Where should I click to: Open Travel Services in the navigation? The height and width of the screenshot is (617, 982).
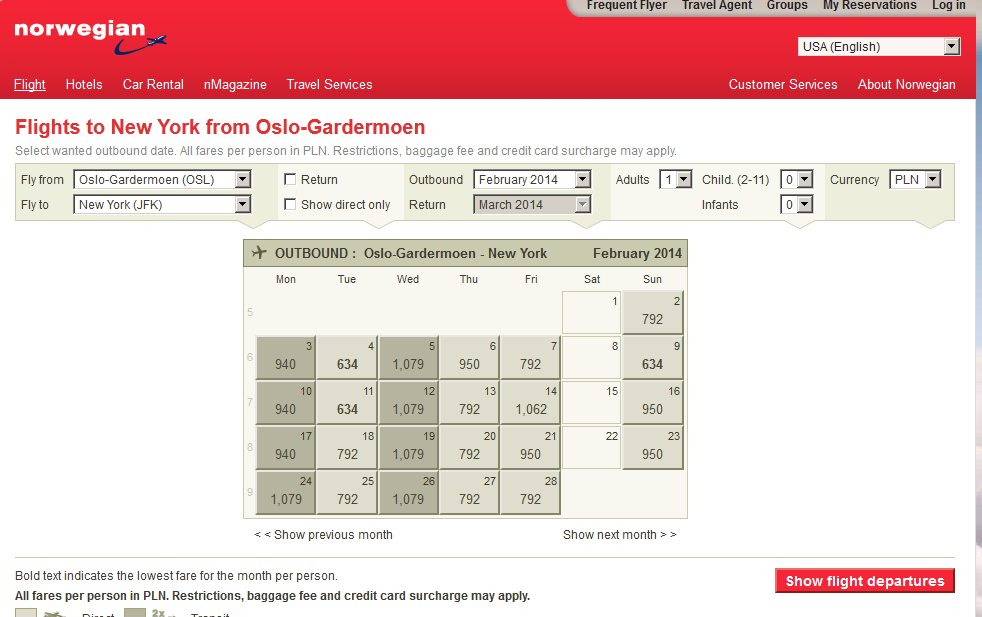[x=329, y=84]
